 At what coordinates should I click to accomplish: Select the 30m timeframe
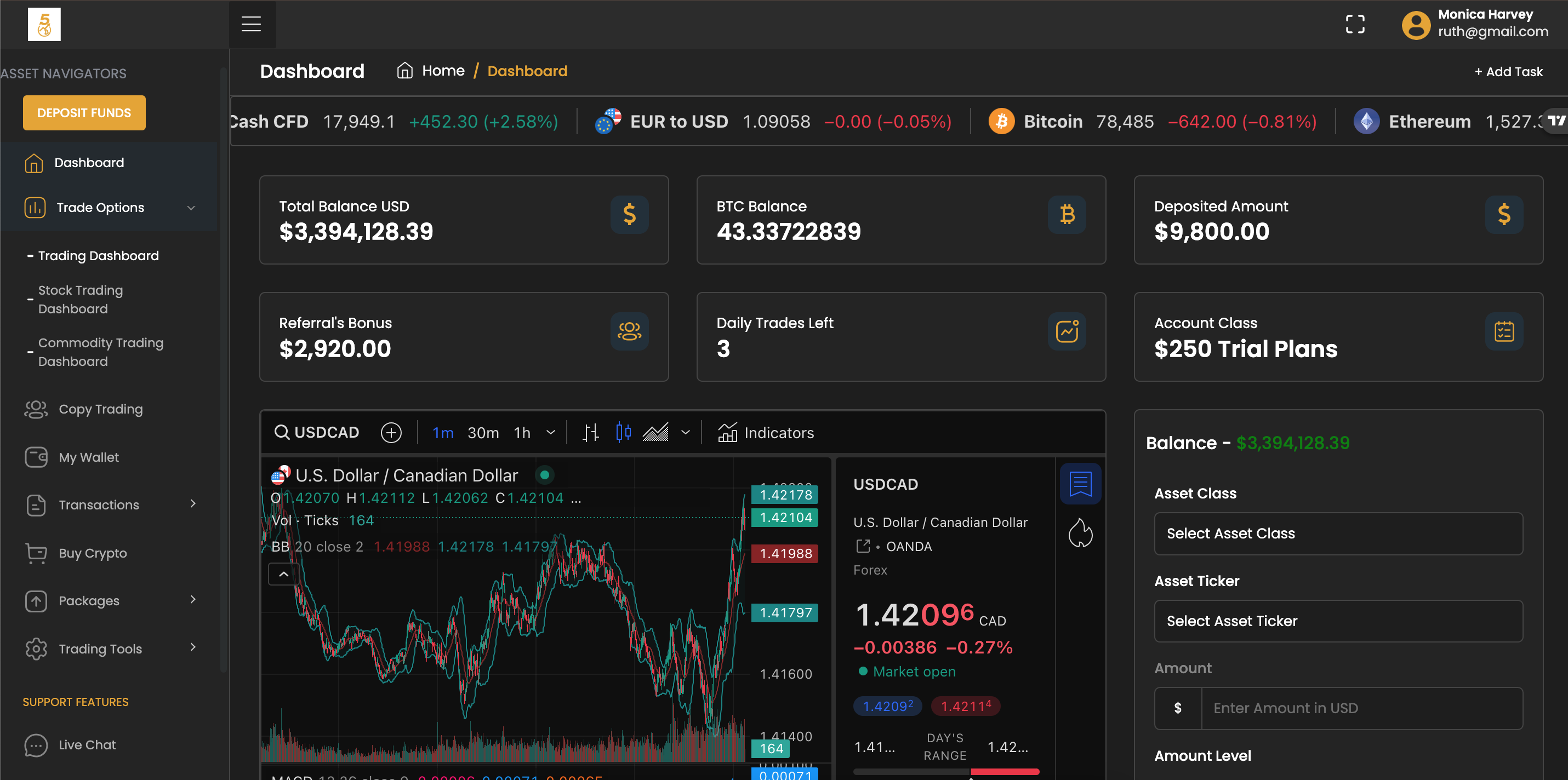click(483, 433)
